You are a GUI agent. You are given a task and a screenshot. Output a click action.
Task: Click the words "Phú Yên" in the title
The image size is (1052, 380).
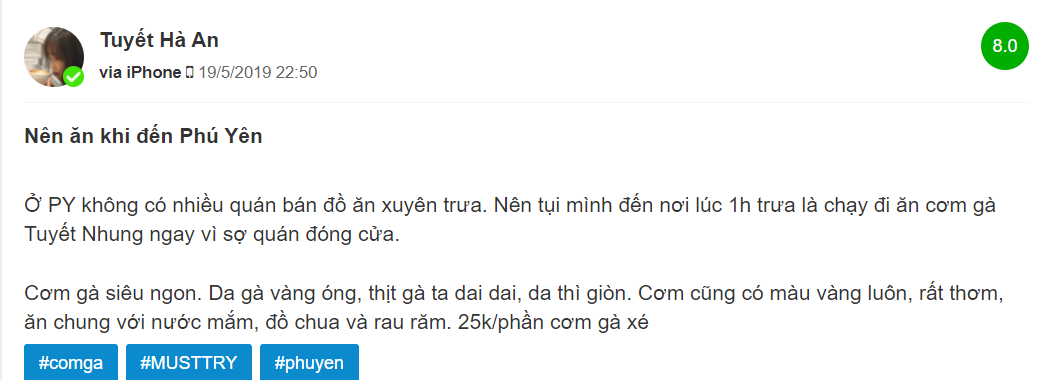point(221,136)
